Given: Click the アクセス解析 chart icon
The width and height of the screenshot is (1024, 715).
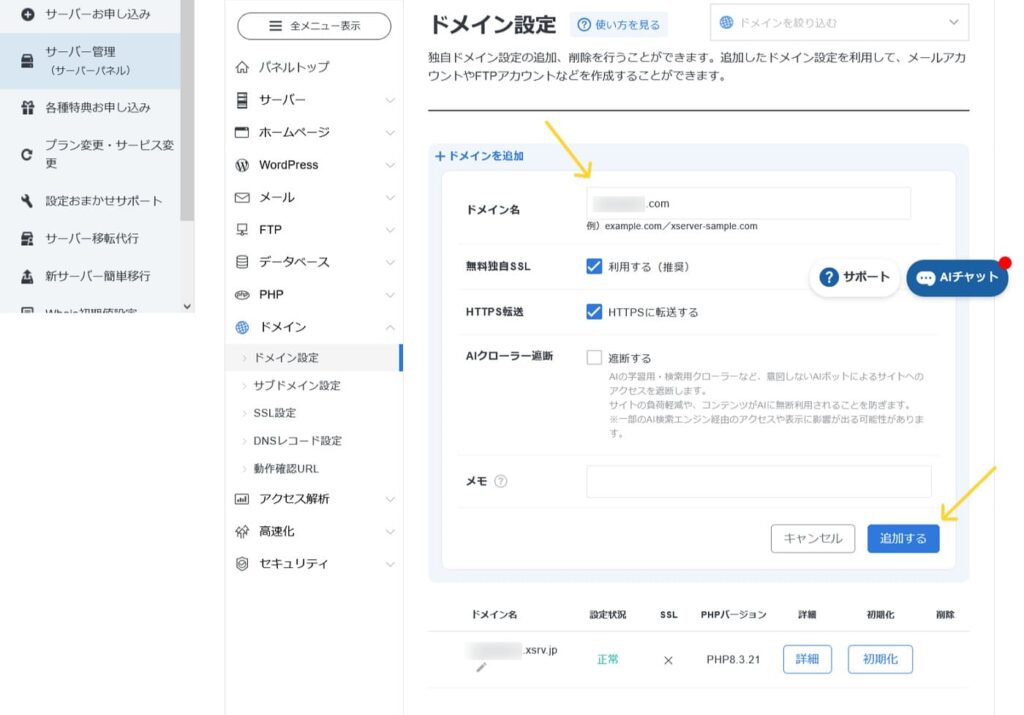Looking at the screenshot, I should [242, 499].
